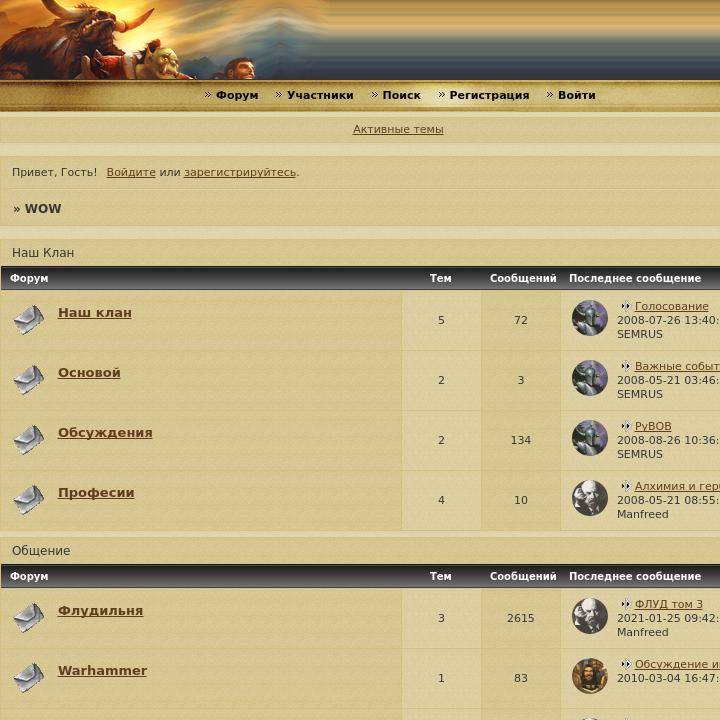Image resolution: width=720 pixels, height=720 pixels.
Task: Open the ФЛУД том 3 last post
Action: point(669,604)
